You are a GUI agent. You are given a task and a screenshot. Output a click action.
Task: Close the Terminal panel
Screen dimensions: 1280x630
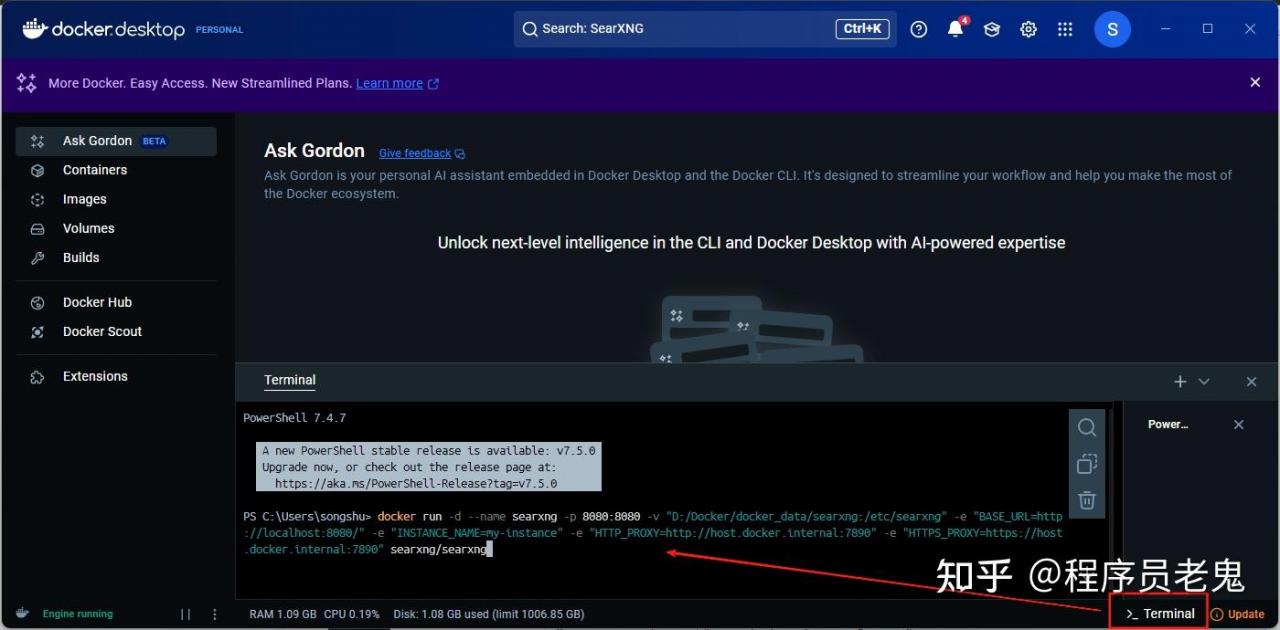tap(1251, 382)
